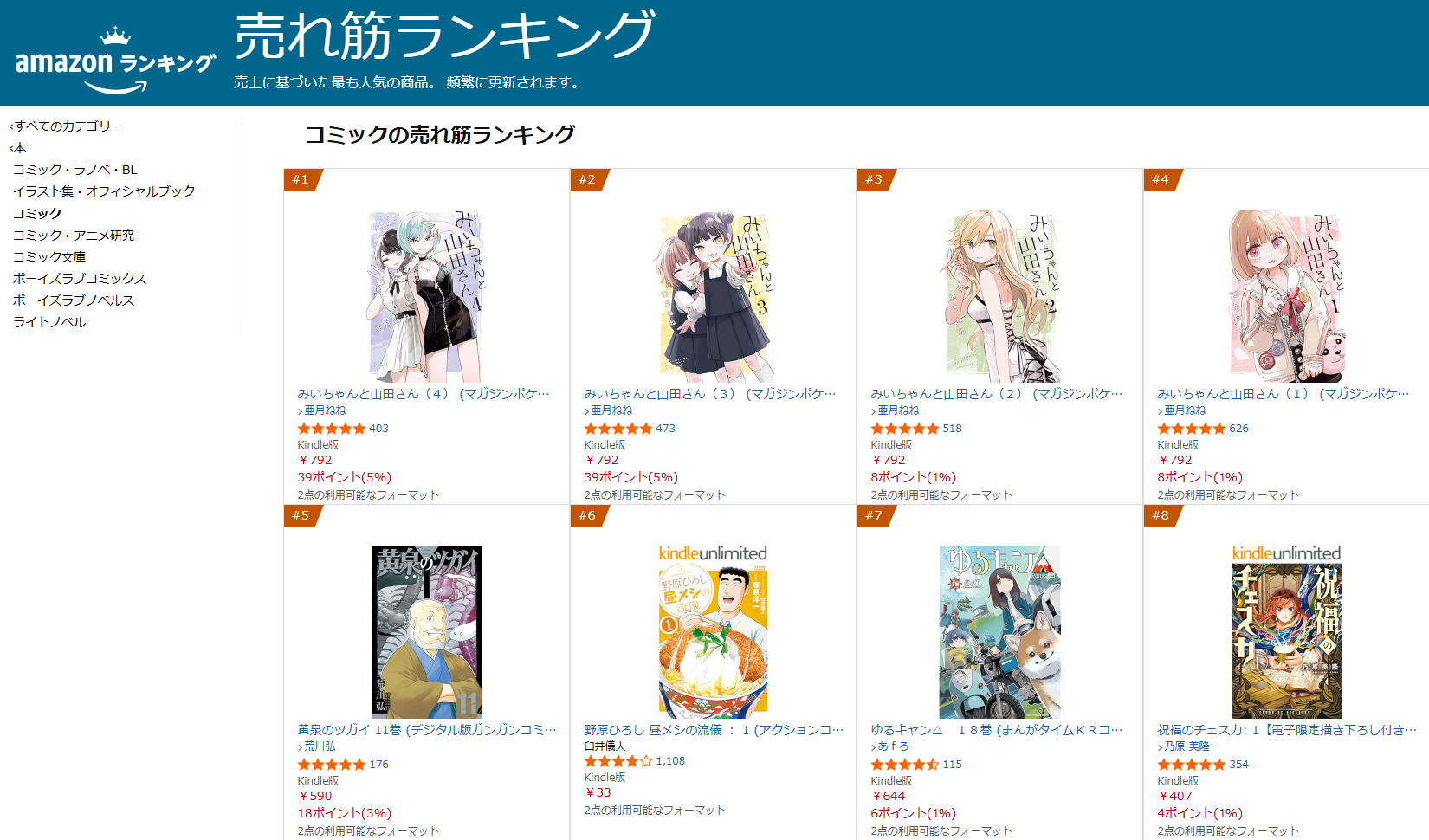
Task: Open the ゆるキャン△ 18巻 cover image
Action: [x=999, y=632]
